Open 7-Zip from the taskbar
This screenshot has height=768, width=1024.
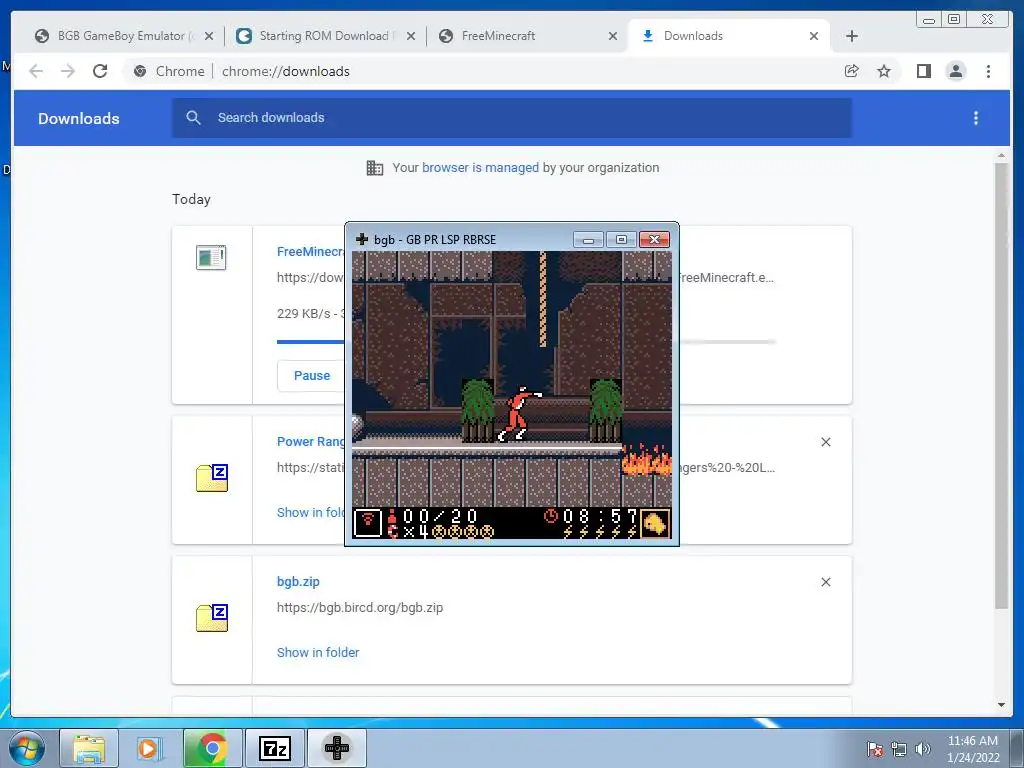(274, 748)
